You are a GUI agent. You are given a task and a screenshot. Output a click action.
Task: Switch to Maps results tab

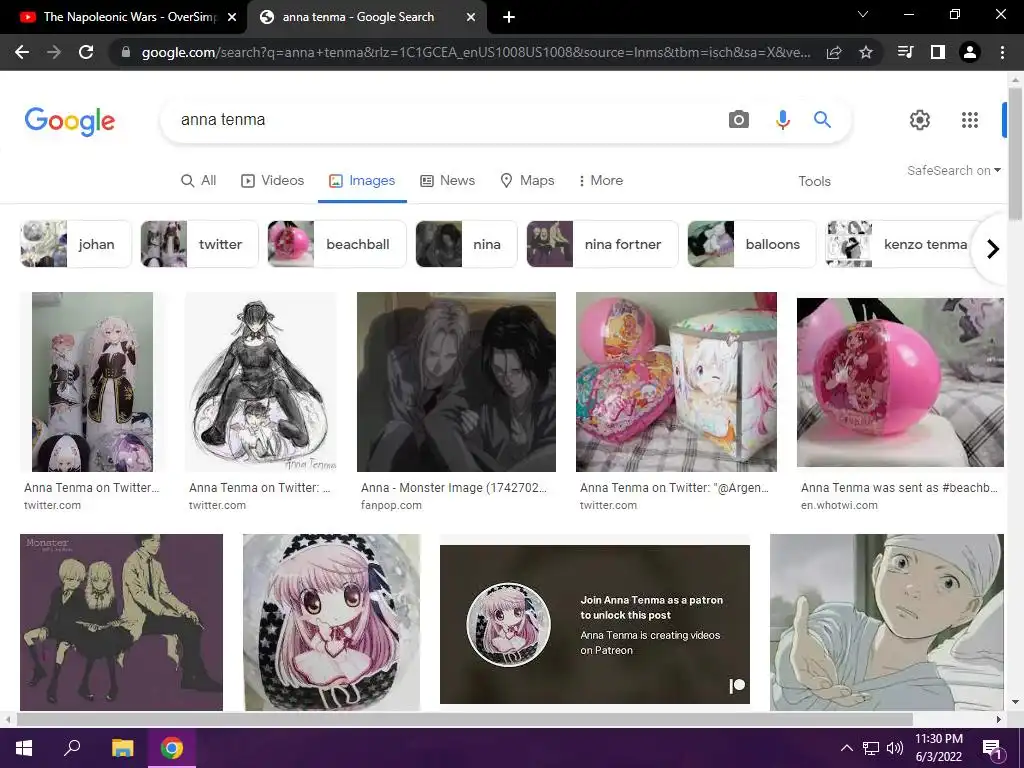pos(527,180)
